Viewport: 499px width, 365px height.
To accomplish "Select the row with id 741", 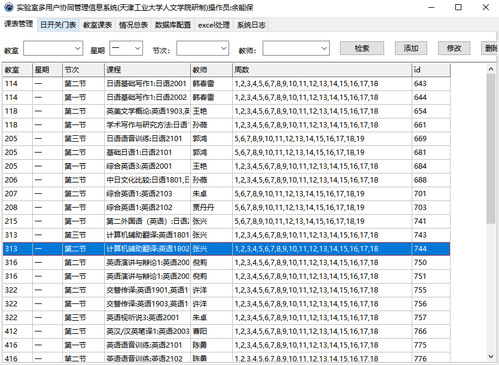I will coord(226,221).
